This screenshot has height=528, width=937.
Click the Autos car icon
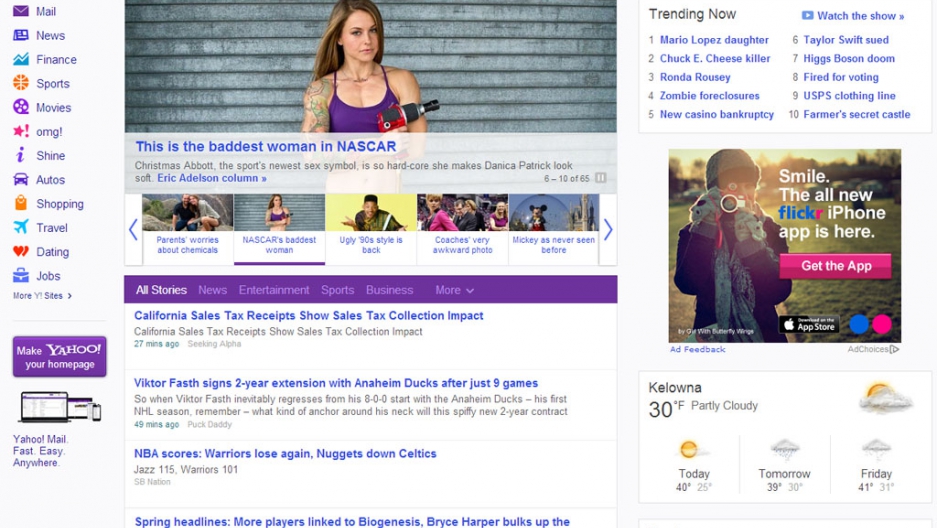click(x=20, y=179)
